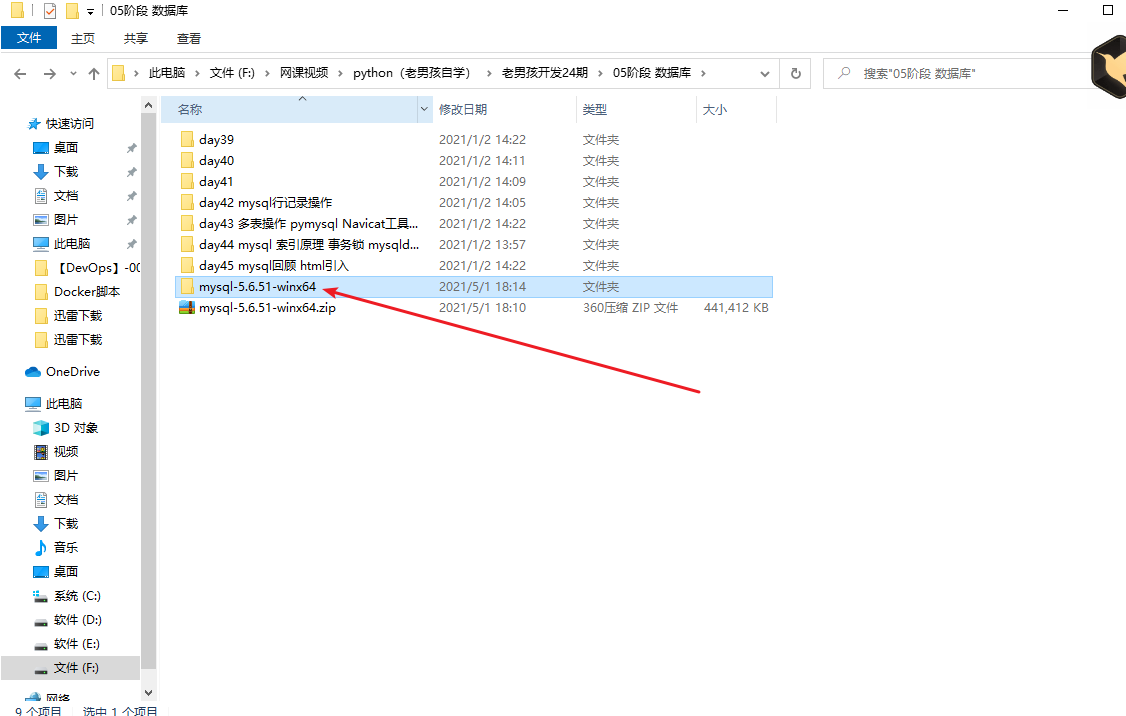Image resolution: width=1126 pixels, height=716 pixels.
Task: Go back with the Back arrow
Action: click(20, 73)
